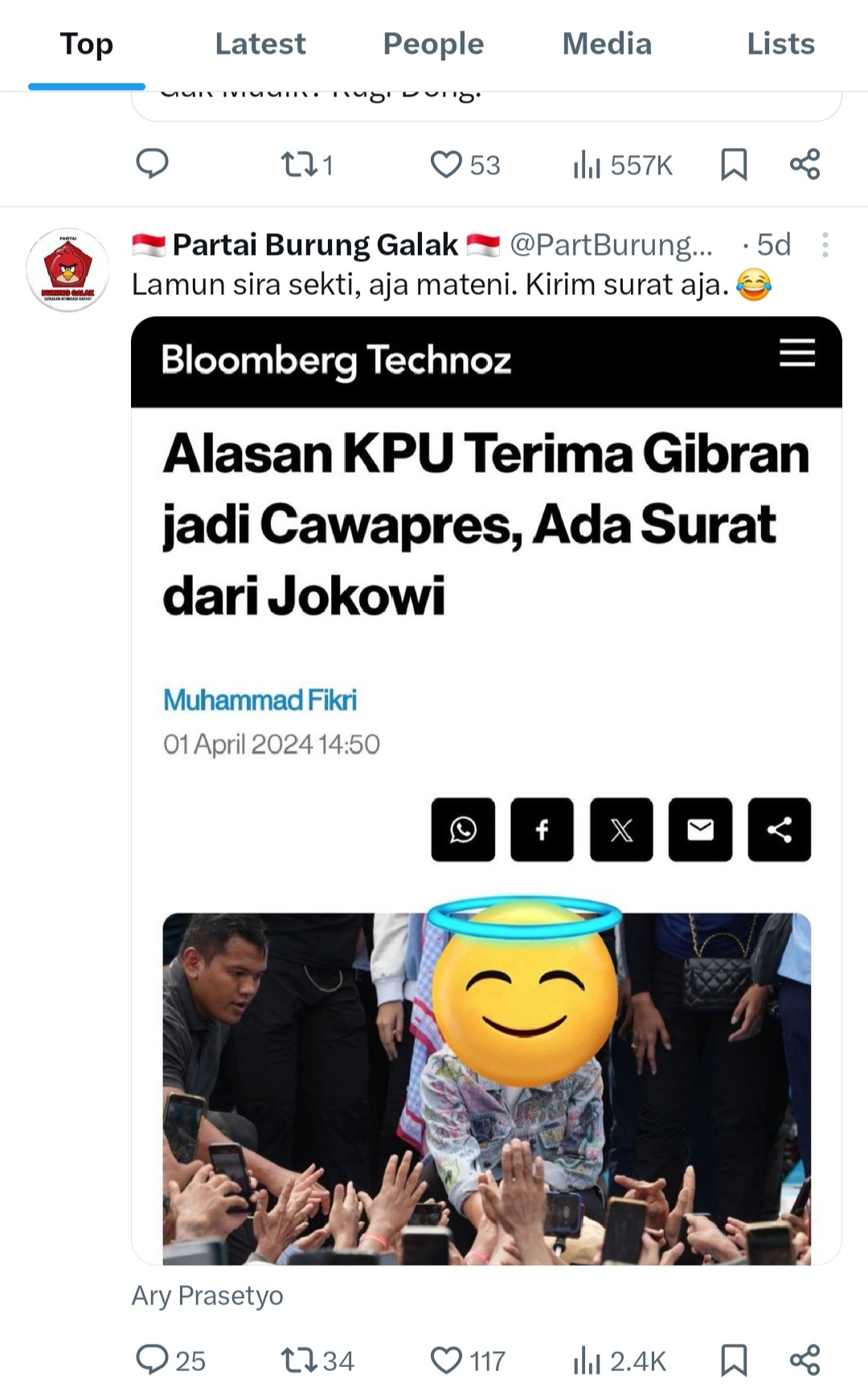The height and width of the screenshot is (1396, 868).
Task: Open the @PartBurung handle profile link
Action: (x=611, y=245)
